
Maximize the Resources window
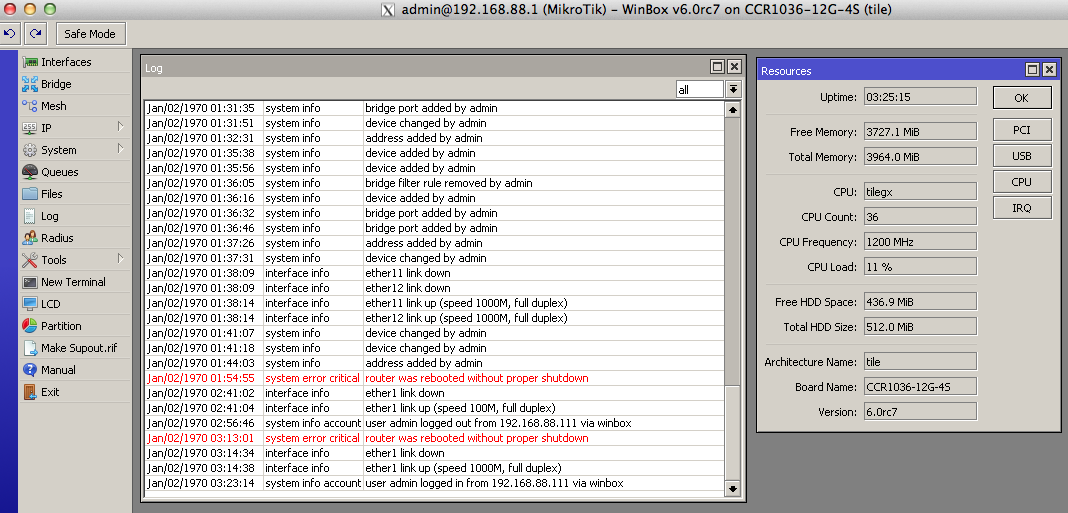1033,69
